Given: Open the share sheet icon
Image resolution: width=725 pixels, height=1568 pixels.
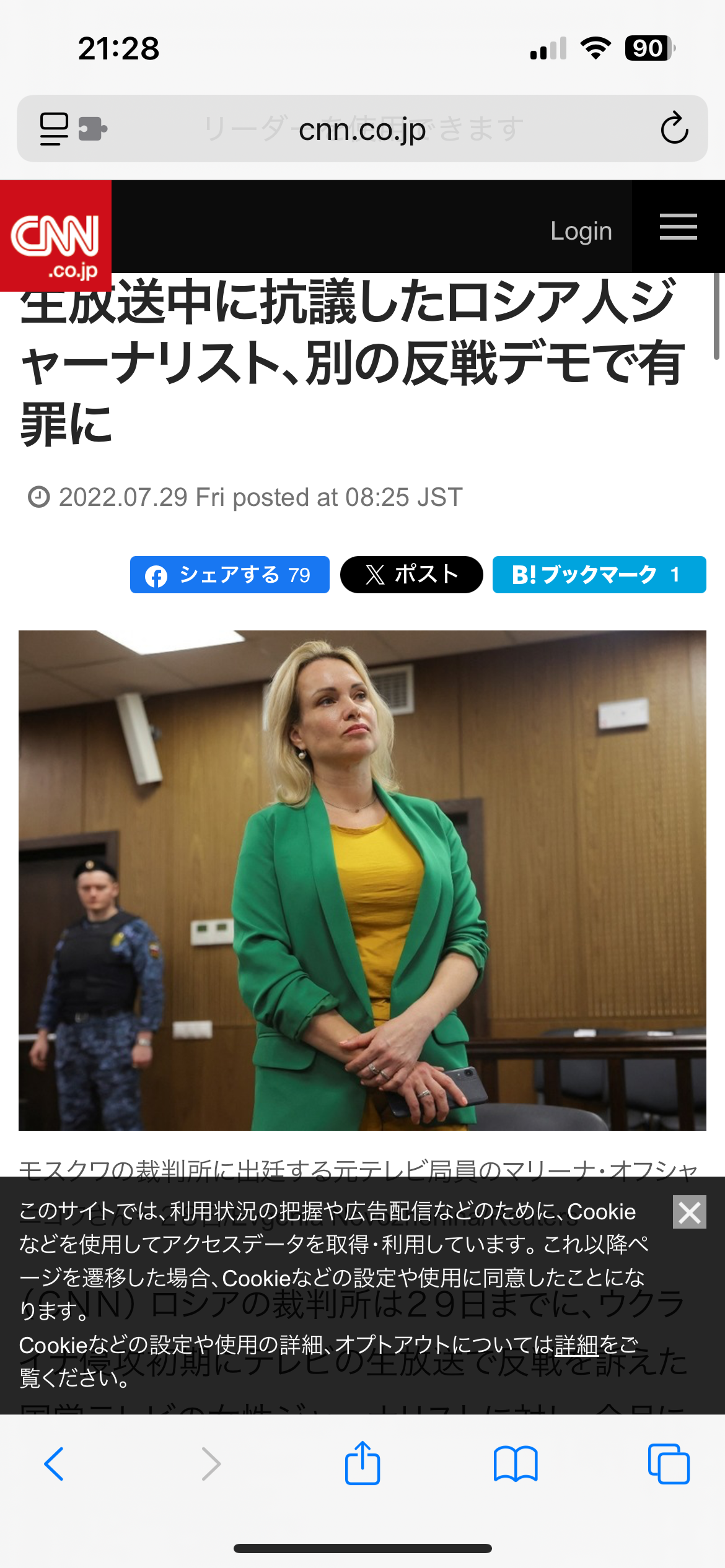Looking at the screenshot, I should (362, 1463).
